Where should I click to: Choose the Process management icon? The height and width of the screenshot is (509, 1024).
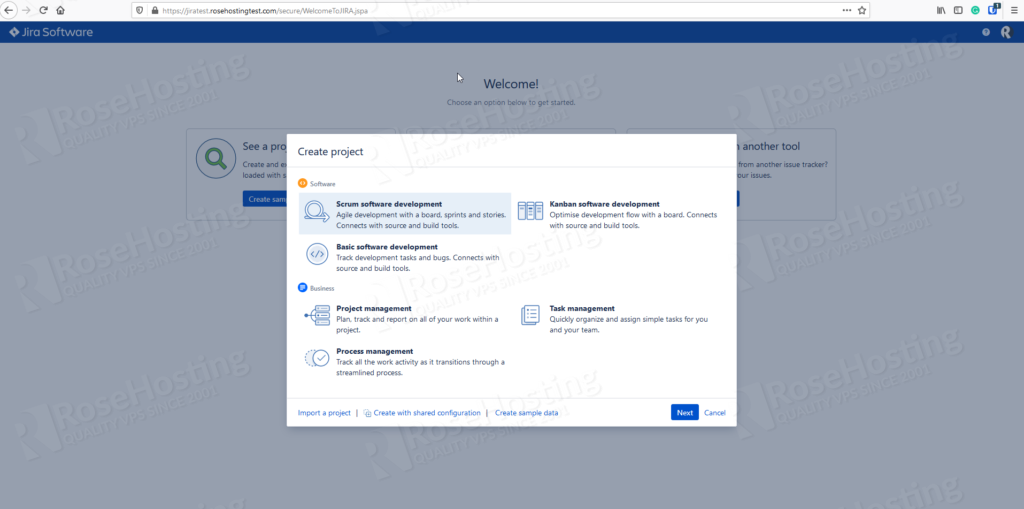pos(317,358)
